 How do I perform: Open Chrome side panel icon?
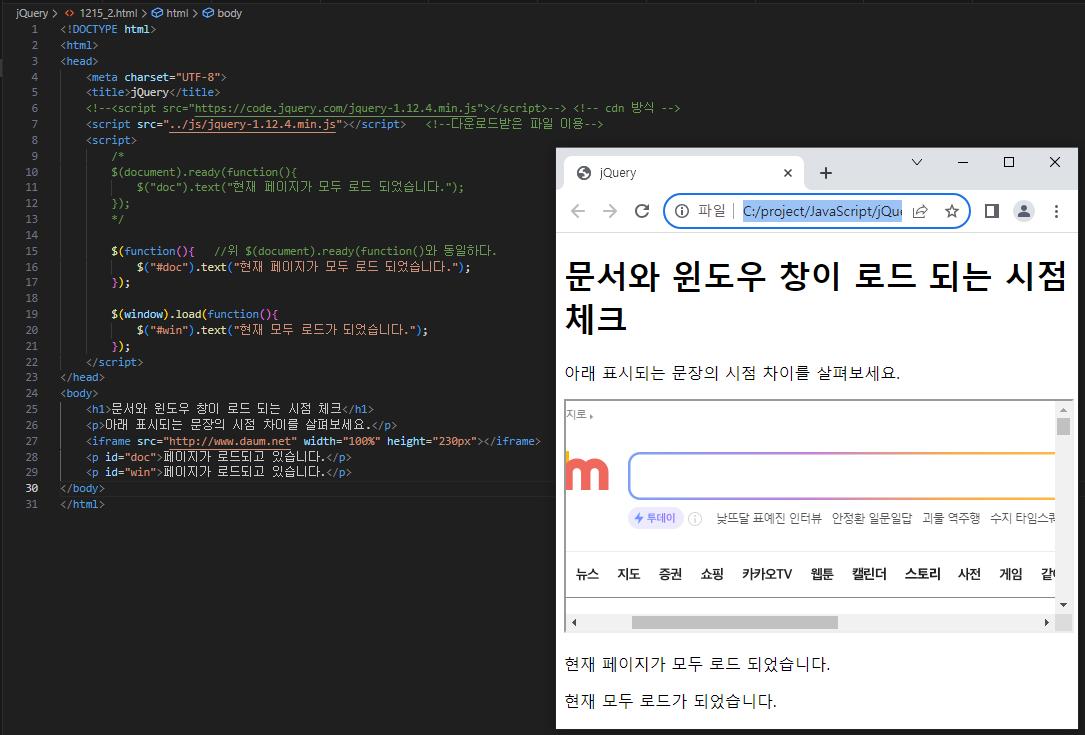992,211
